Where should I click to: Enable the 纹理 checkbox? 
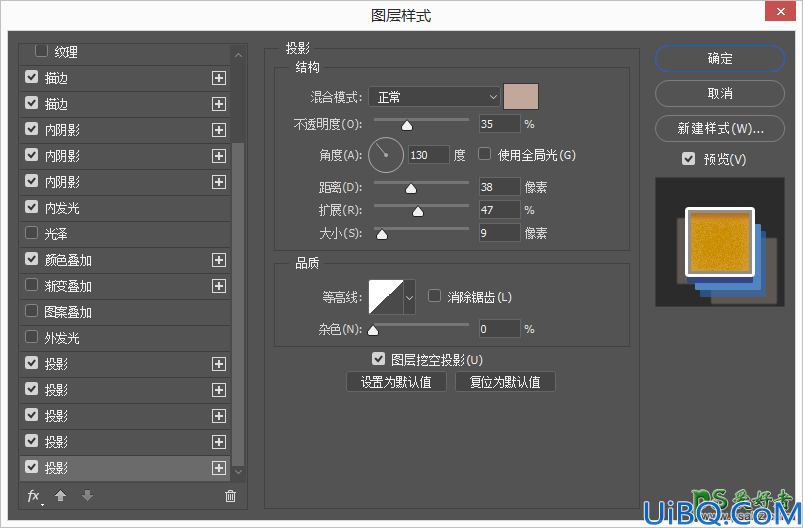(41, 51)
